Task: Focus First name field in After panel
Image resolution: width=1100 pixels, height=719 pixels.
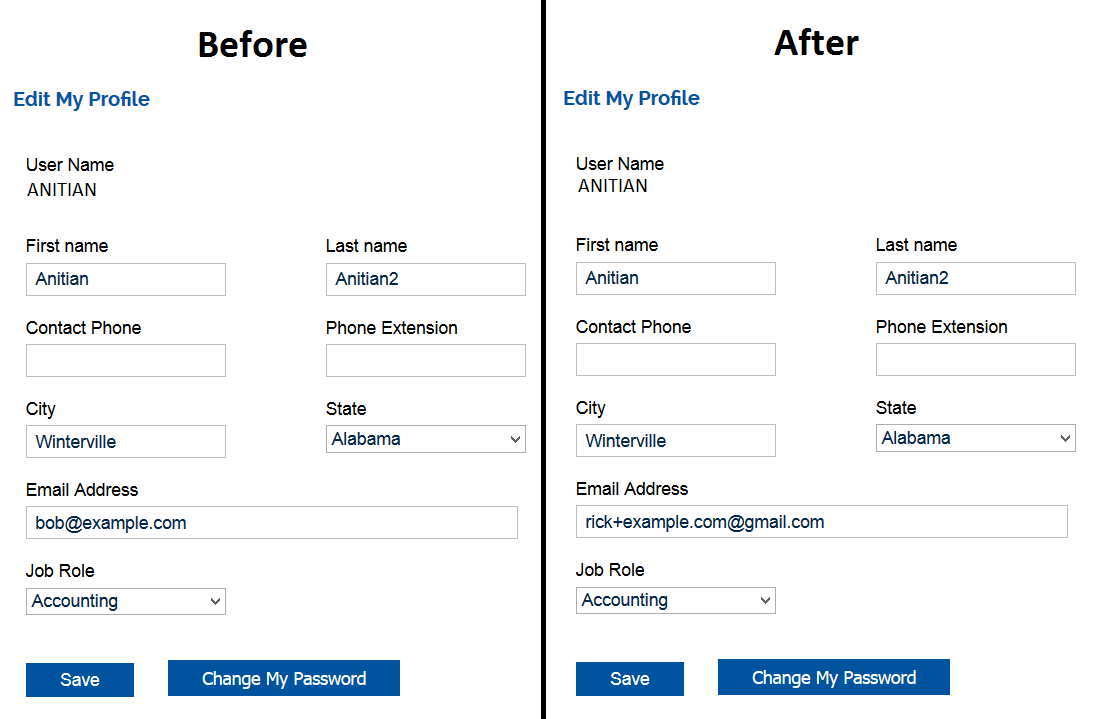Action: (675, 278)
